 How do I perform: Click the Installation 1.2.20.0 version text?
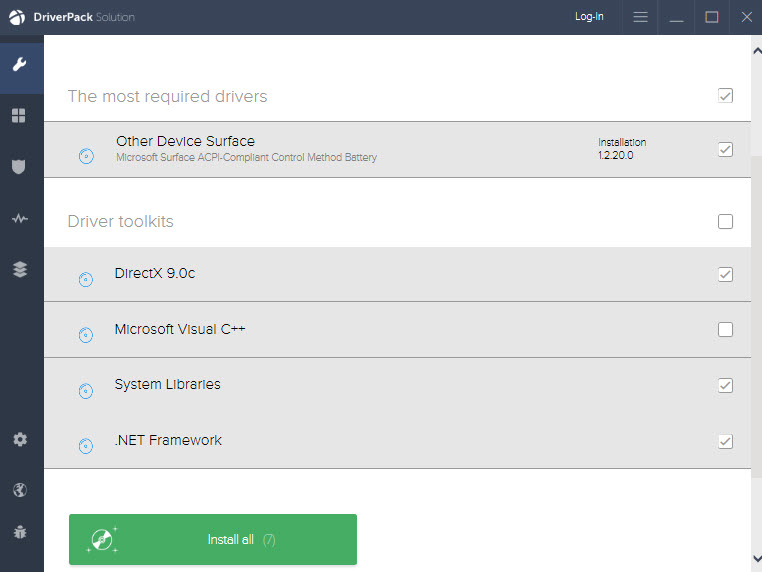click(x=622, y=149)
